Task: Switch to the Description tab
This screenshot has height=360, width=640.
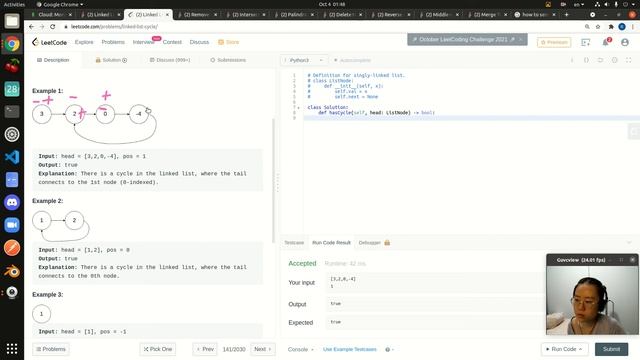Action: coord(53,60)
